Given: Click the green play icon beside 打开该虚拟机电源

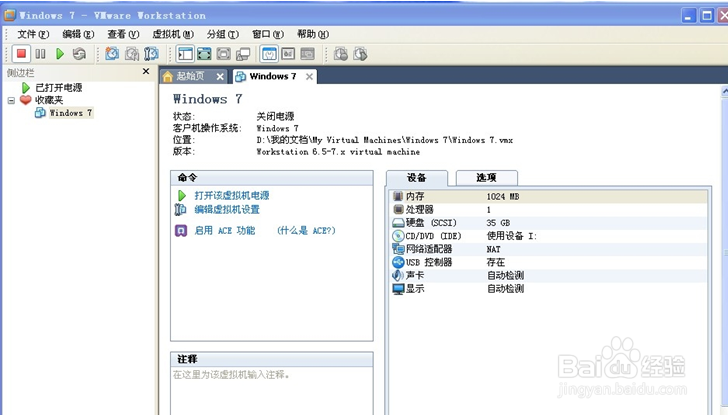Looking at the screenshot, I should point(182,196).
